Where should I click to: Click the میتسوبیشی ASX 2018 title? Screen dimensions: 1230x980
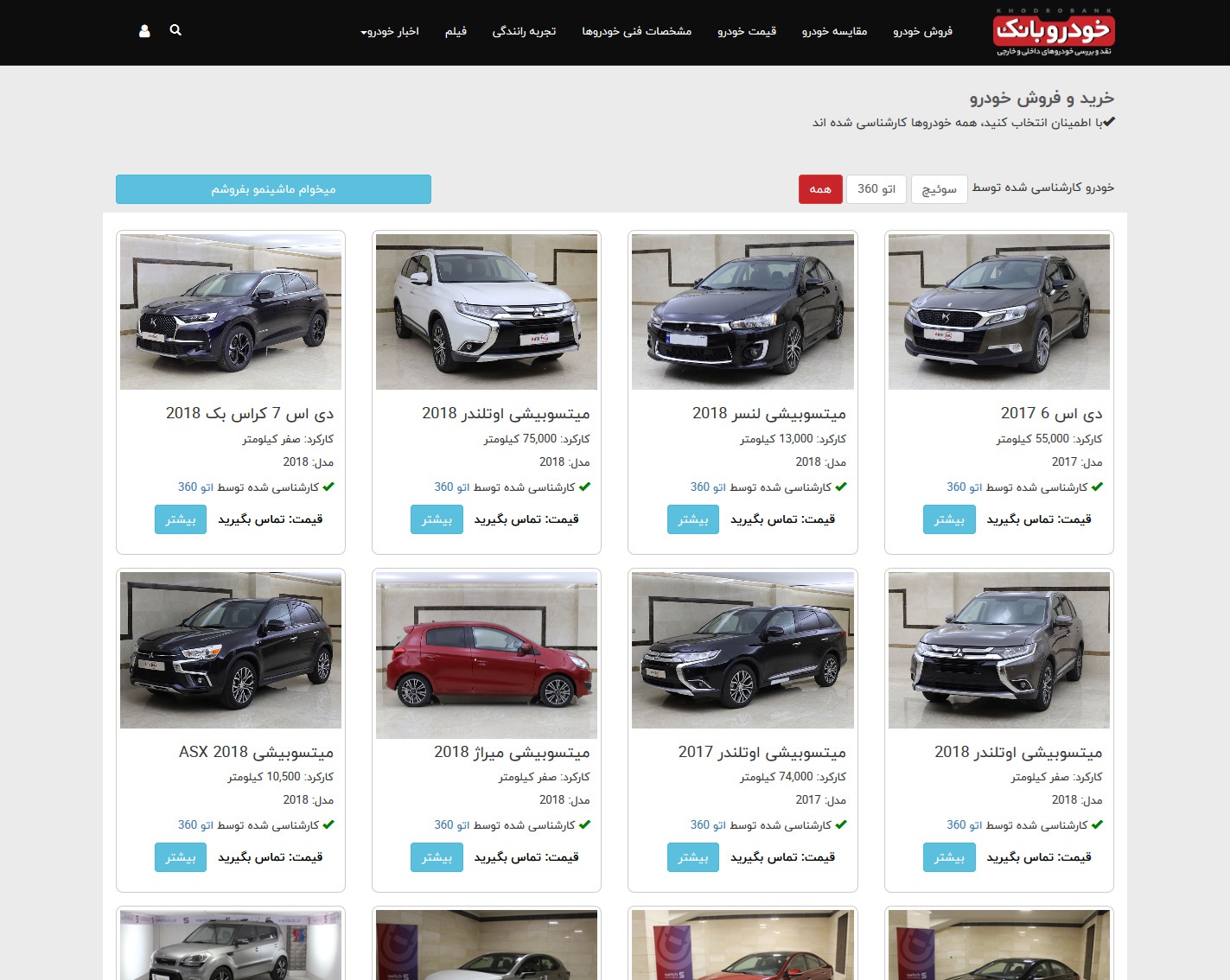tap(256, 752)
